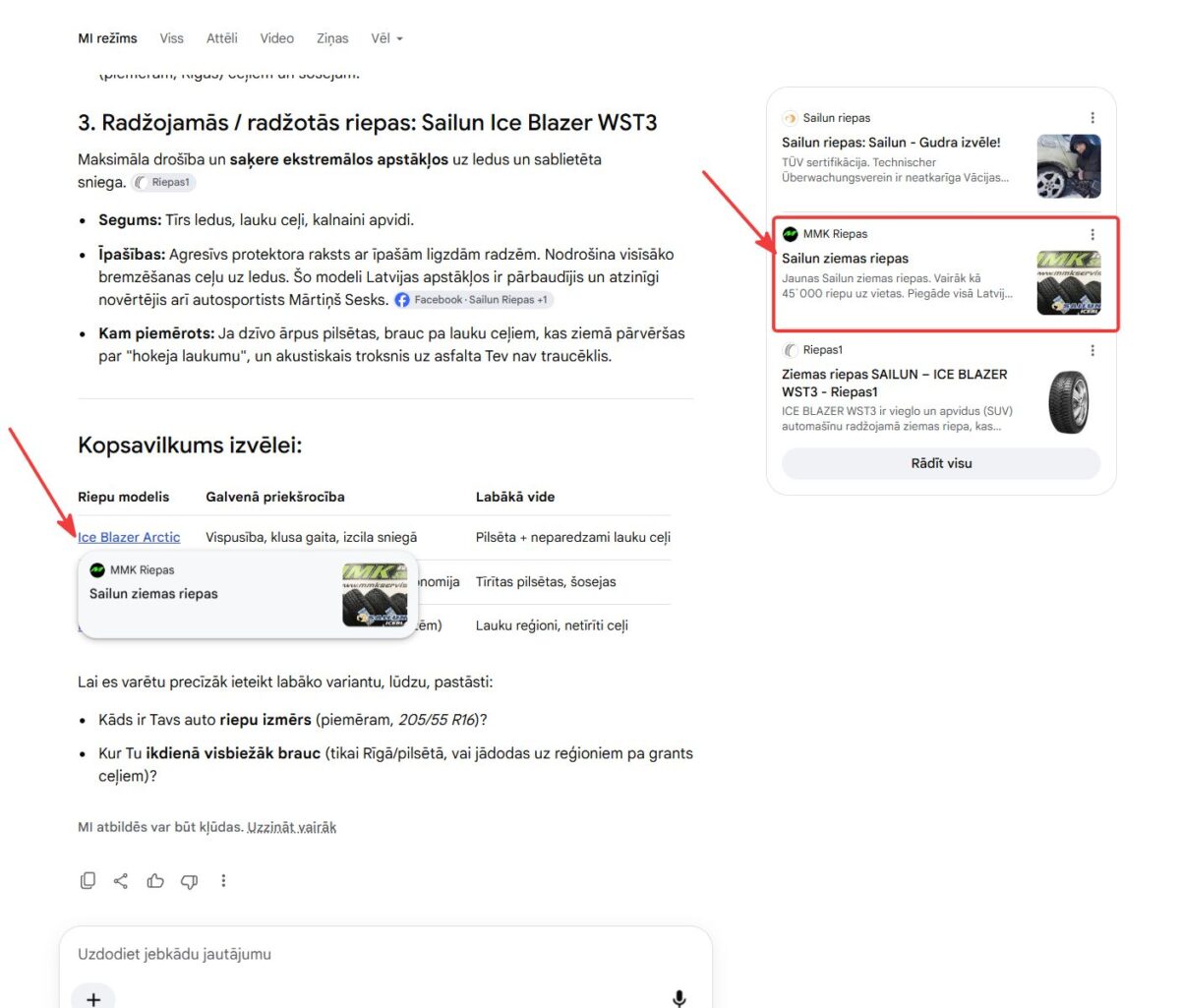Give a thumbs down to the answer
Viewport: 1180px width, 1008px height.
[189, 881]
